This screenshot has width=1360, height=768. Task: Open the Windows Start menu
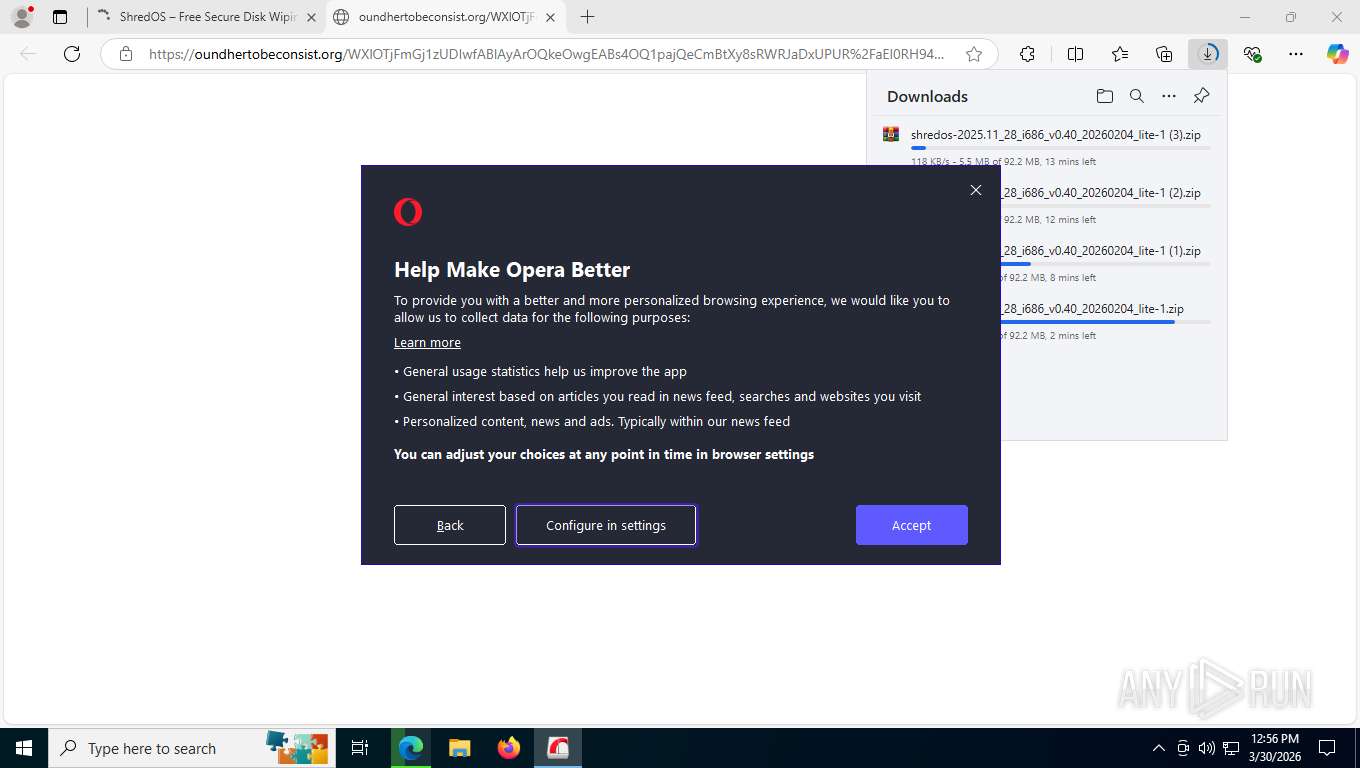tap(24, 748)
